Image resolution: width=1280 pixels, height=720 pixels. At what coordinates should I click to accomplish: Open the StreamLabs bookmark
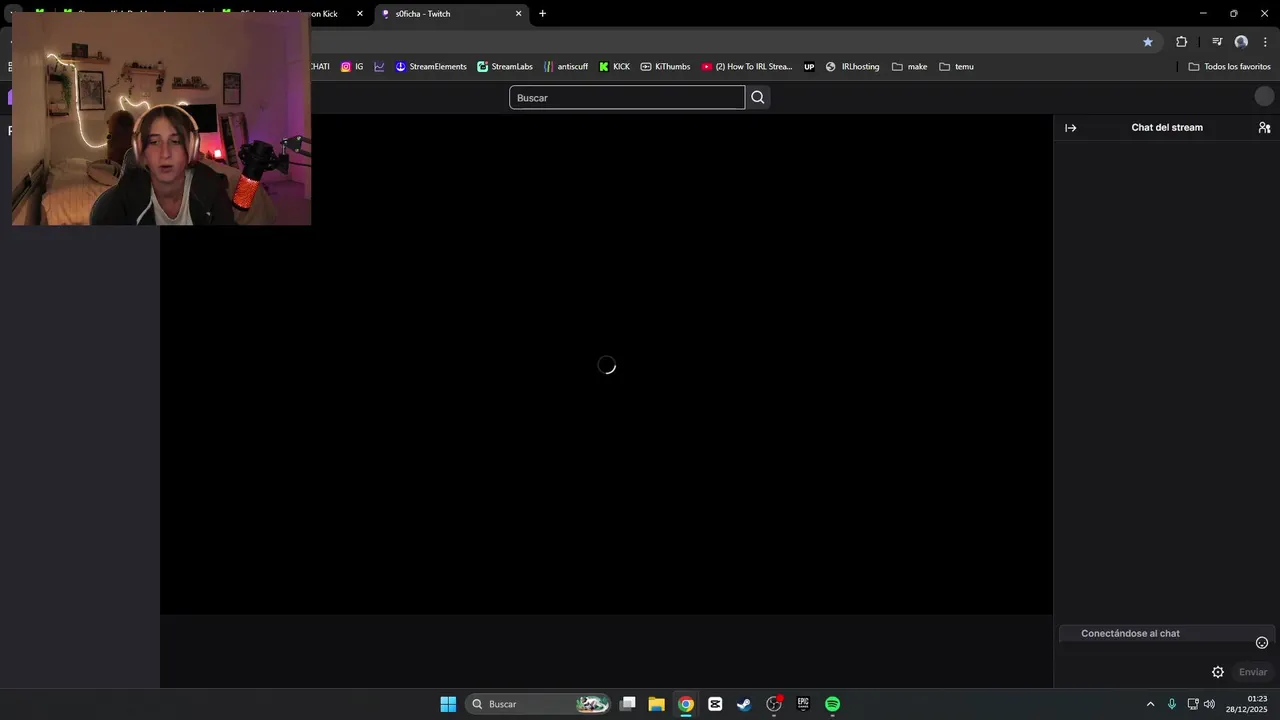coord(505,67)
